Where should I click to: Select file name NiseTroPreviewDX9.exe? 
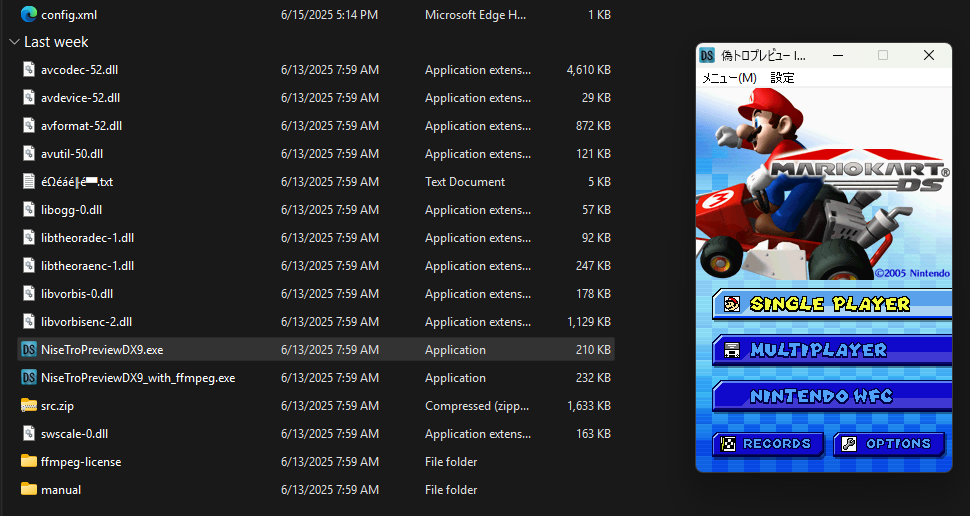(102, 350)
